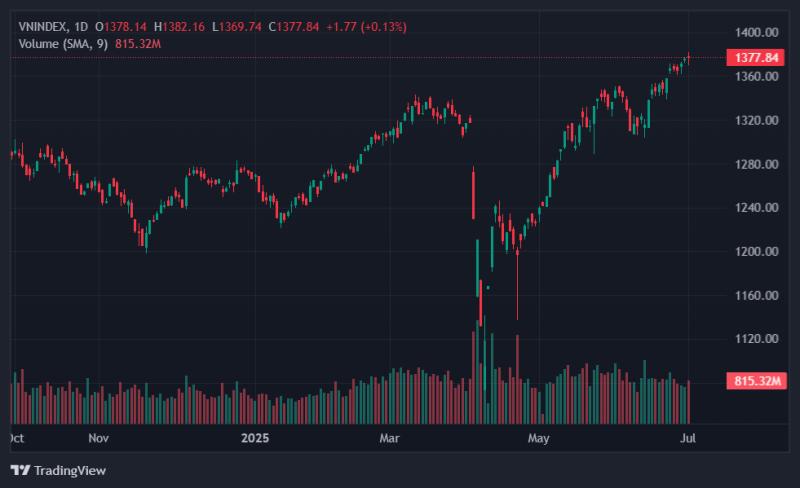Click the 1D interval label
Viewport: 800px width, 488px height.
pos(81,27)
